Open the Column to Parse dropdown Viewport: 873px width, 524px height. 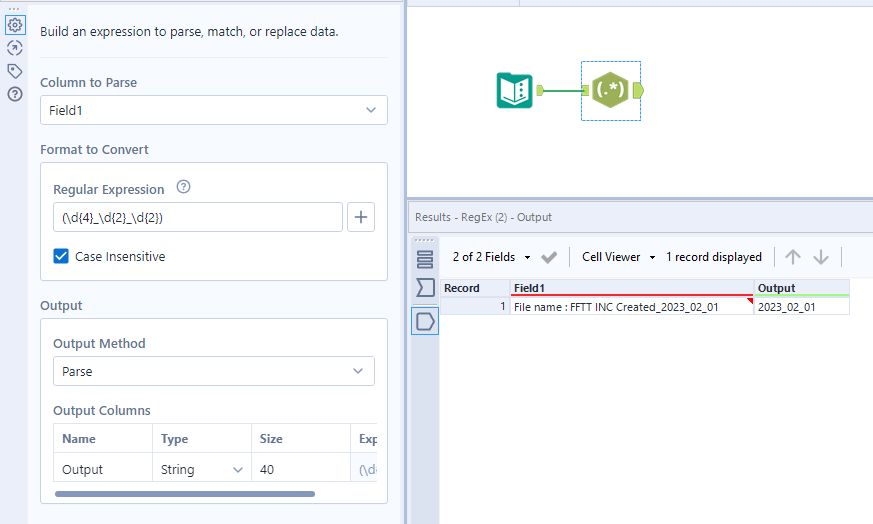(213, 110)
